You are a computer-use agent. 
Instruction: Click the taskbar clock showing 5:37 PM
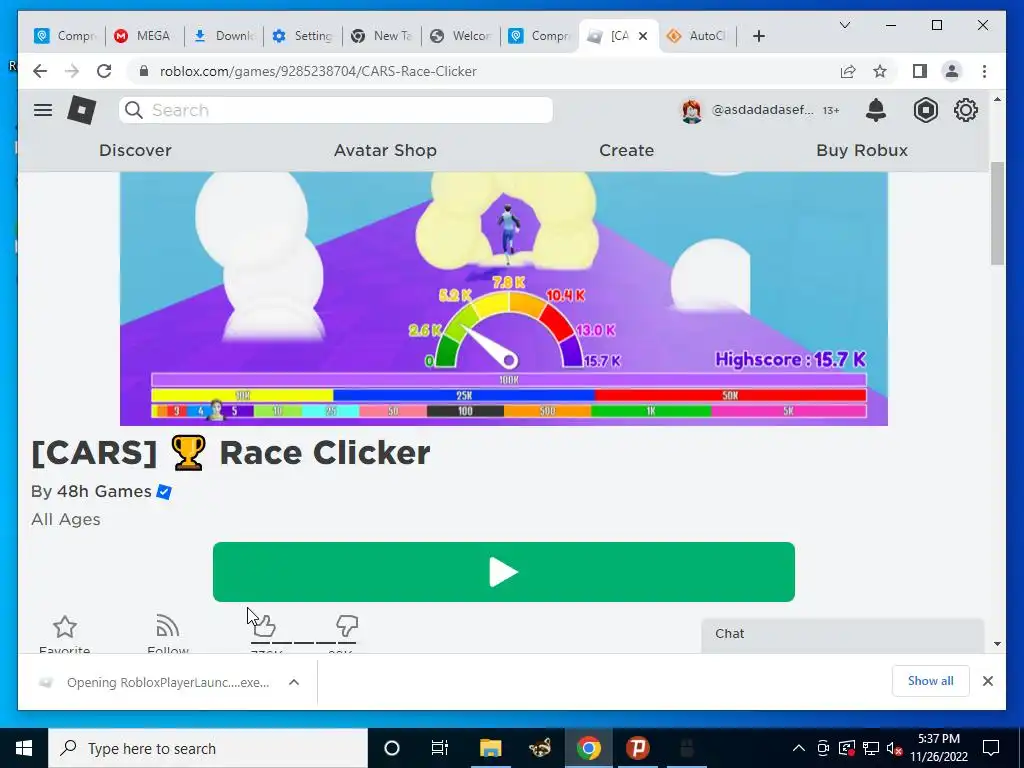[938, 748]
